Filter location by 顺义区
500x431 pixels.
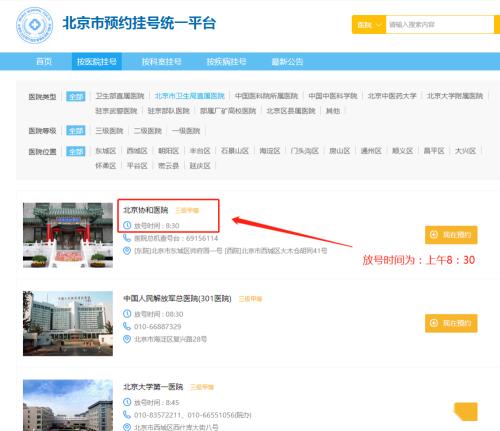click(403, 151)
